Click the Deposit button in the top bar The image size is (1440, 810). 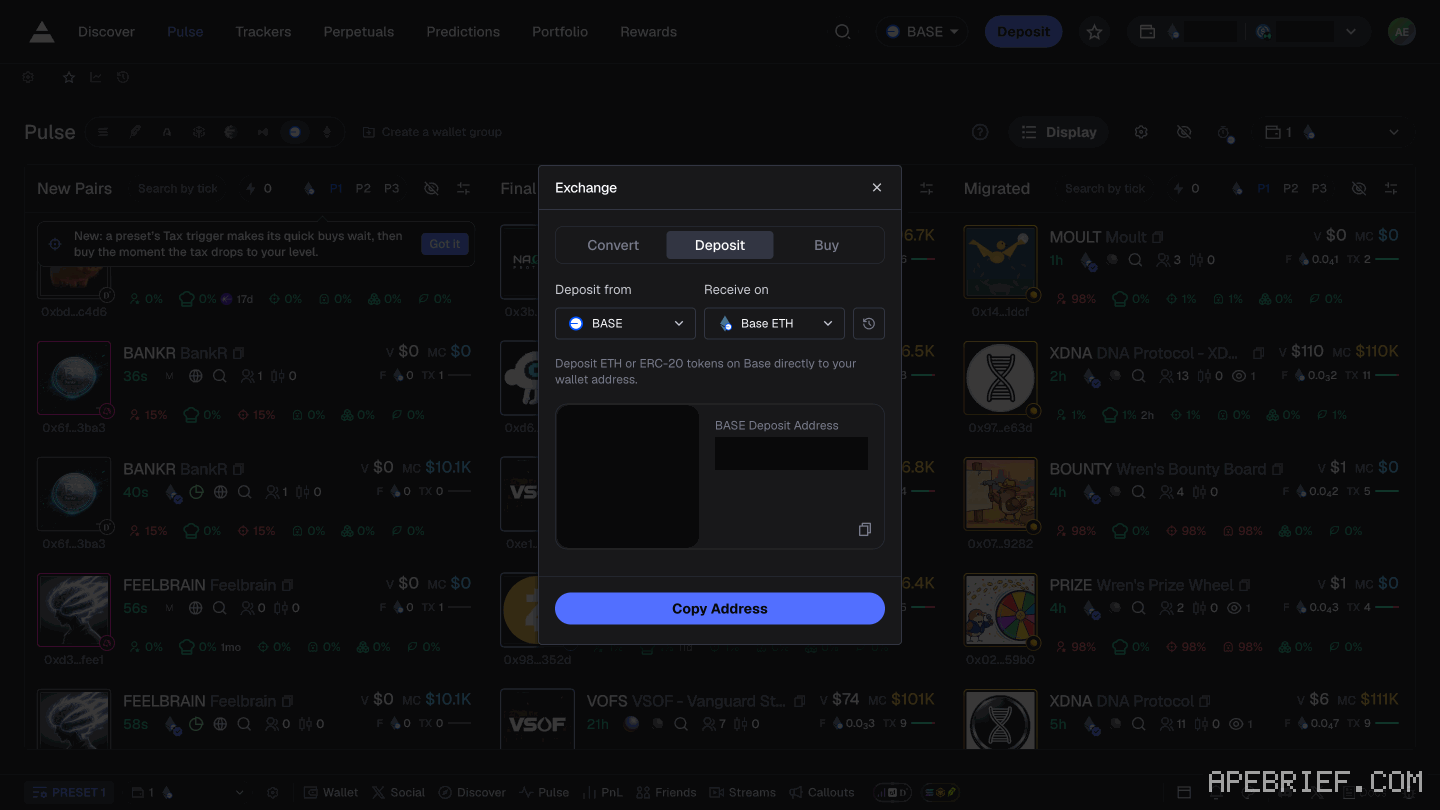point(1023,32)
